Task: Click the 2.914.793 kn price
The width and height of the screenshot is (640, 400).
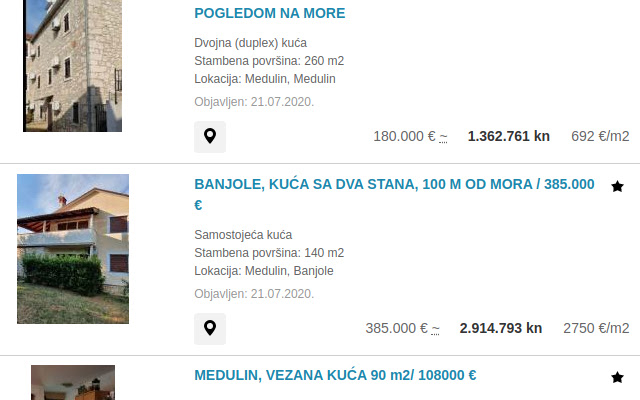Action: point(501,328)
